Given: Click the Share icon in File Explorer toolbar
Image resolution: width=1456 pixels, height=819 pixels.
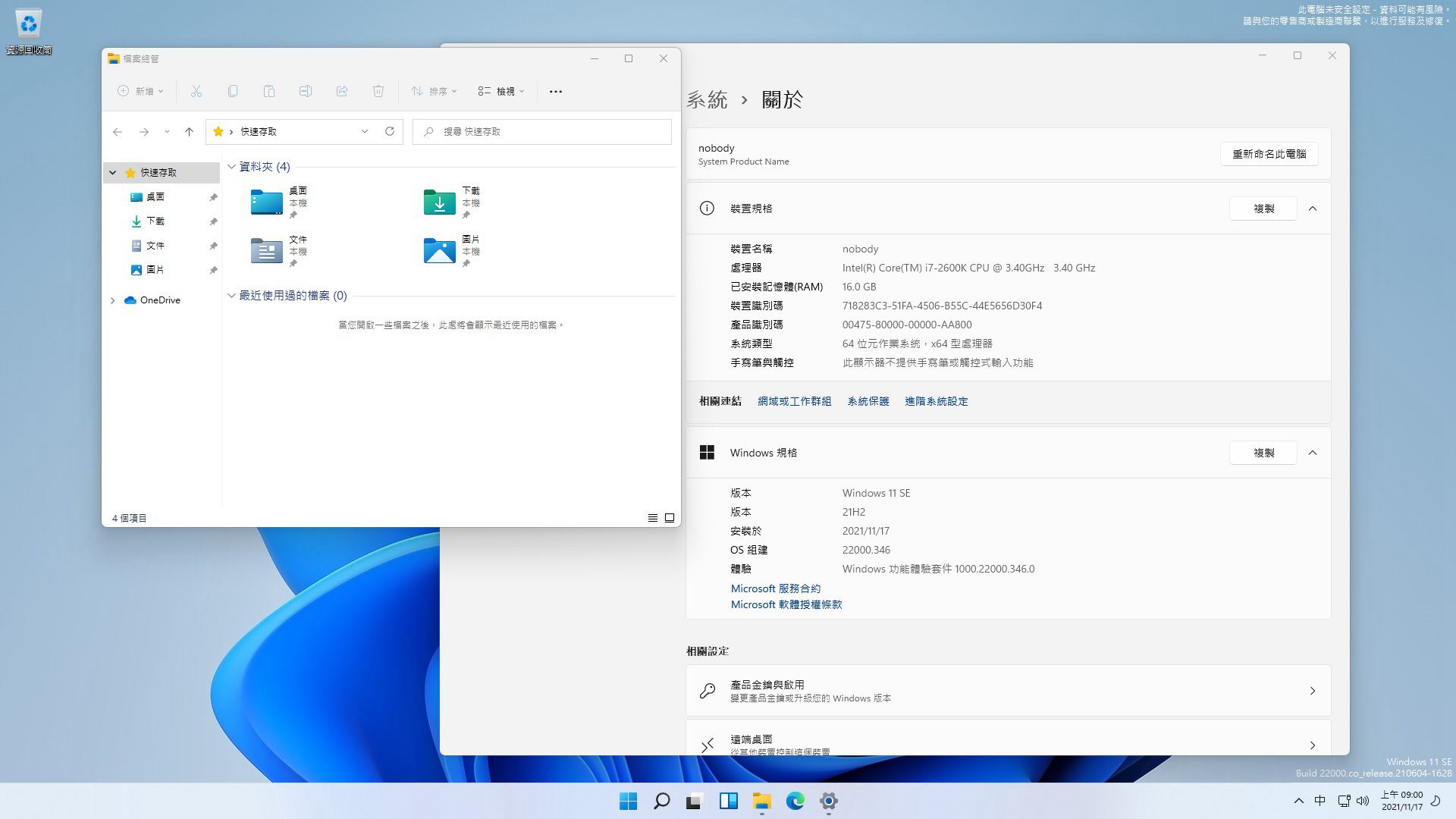Looking at the screenshot, I should (x=342, y=91).
